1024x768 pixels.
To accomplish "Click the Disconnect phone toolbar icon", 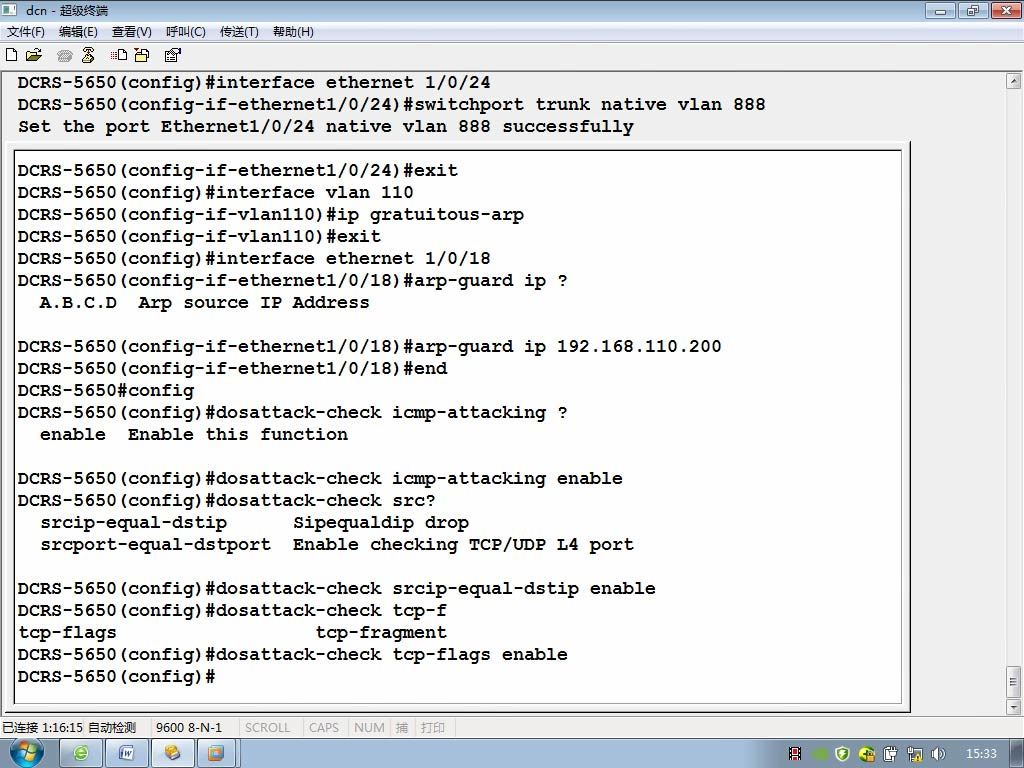I will (x=88, y=55).
